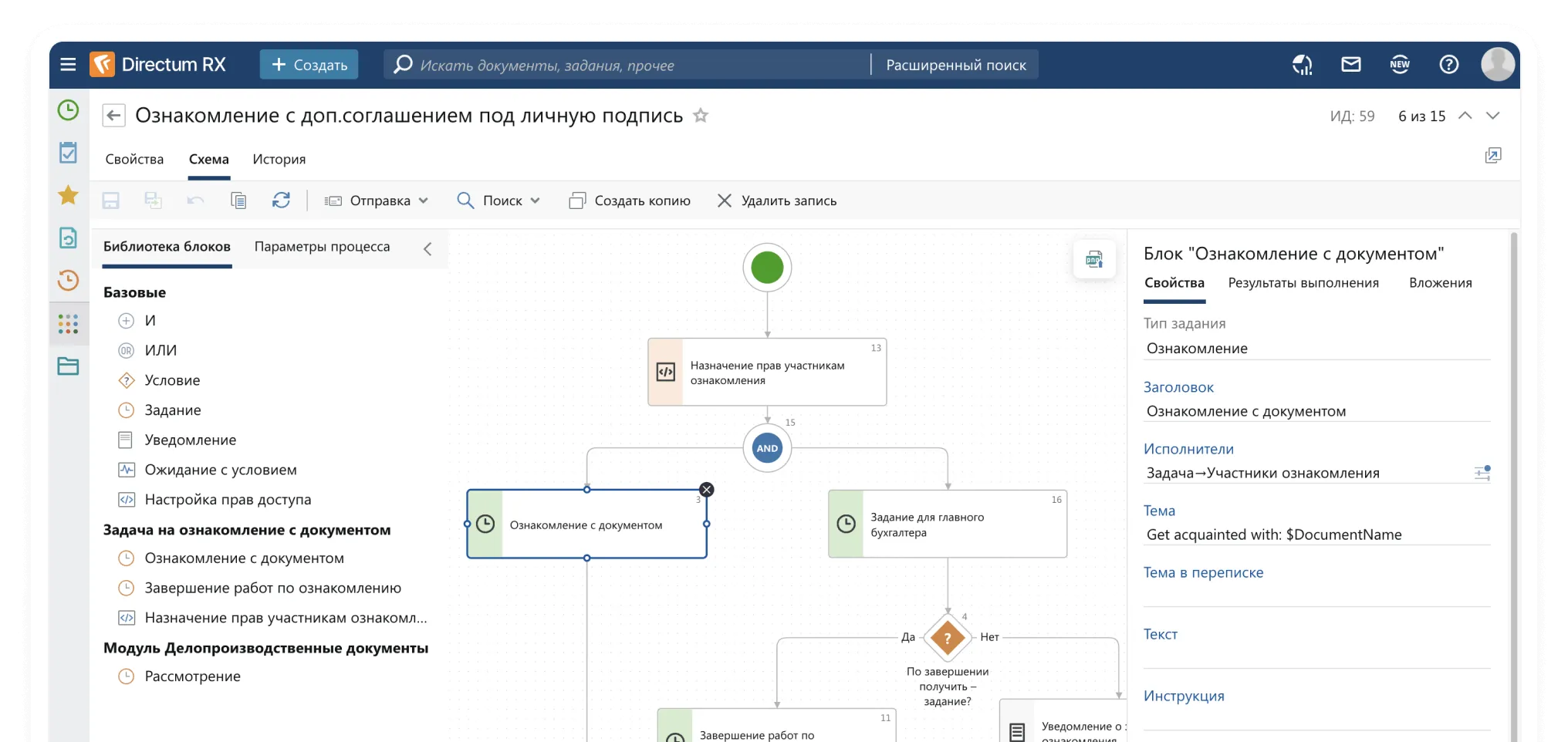Open the Favorites star in sidebar
Image resolution: width=1568 pixels, height=742 pixels.
pos(68,195)
